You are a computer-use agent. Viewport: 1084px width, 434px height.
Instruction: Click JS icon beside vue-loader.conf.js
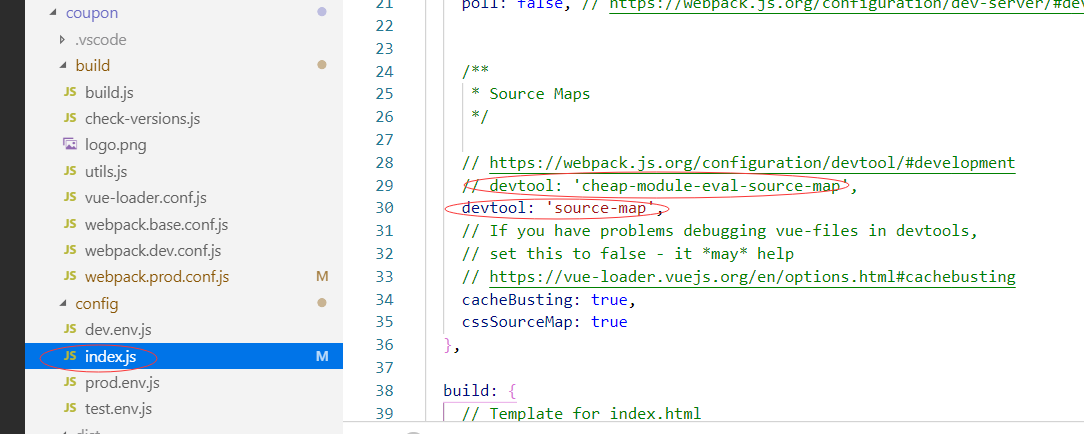pos(70,198)
